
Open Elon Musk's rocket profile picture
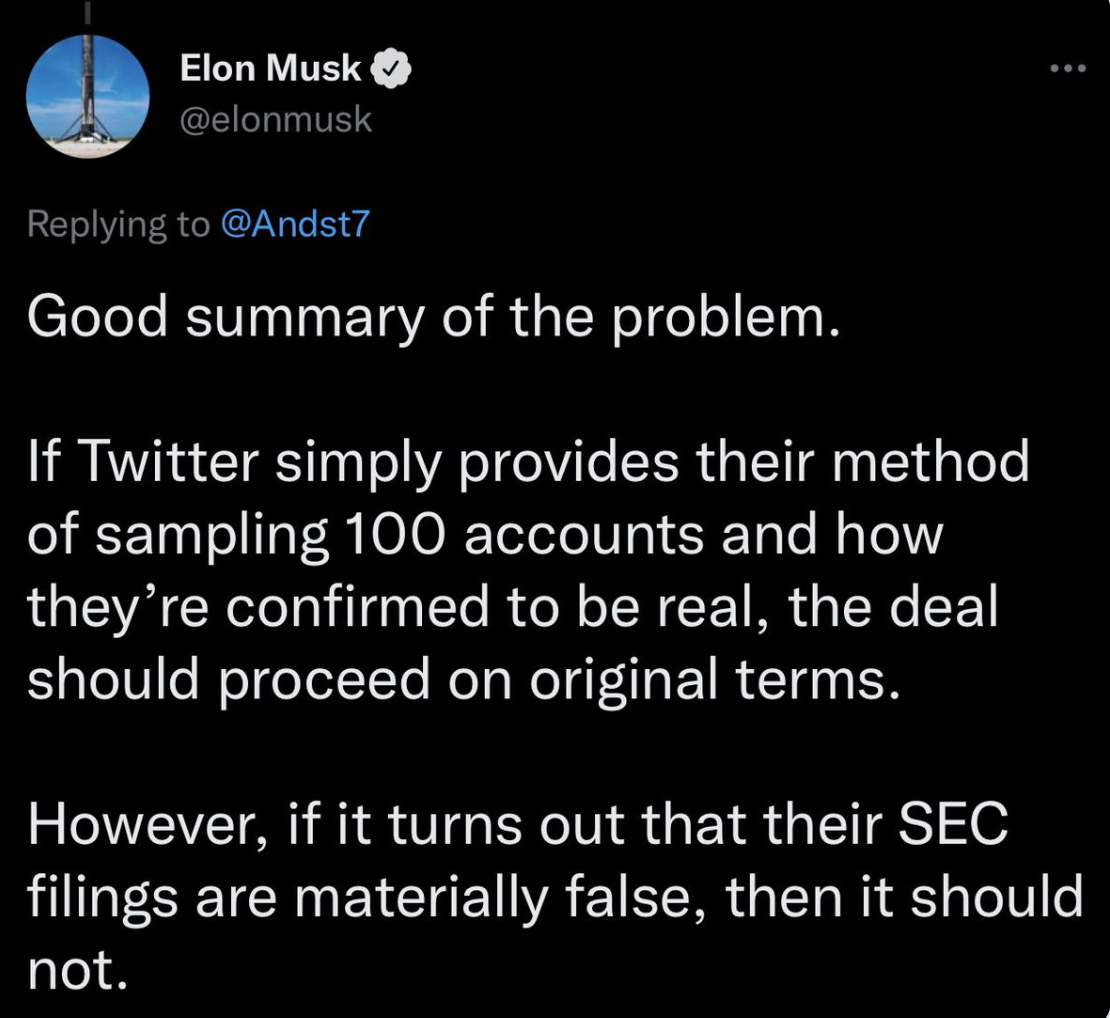[x=88, y=96]
